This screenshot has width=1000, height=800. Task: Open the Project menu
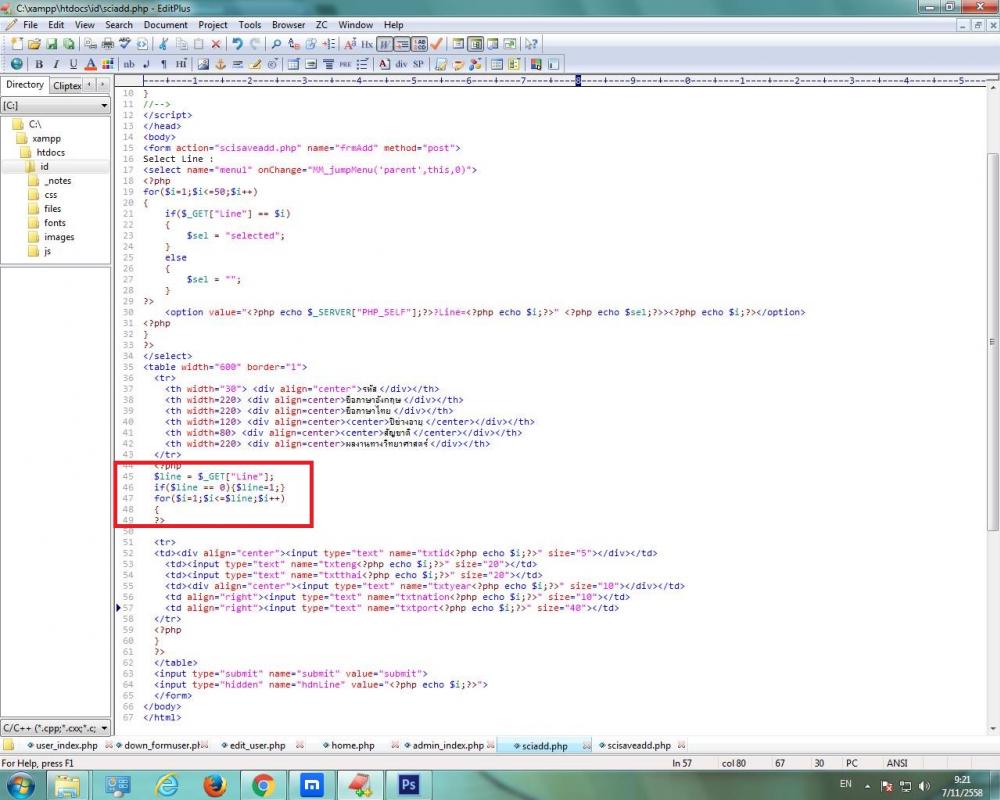pos(212,25)
